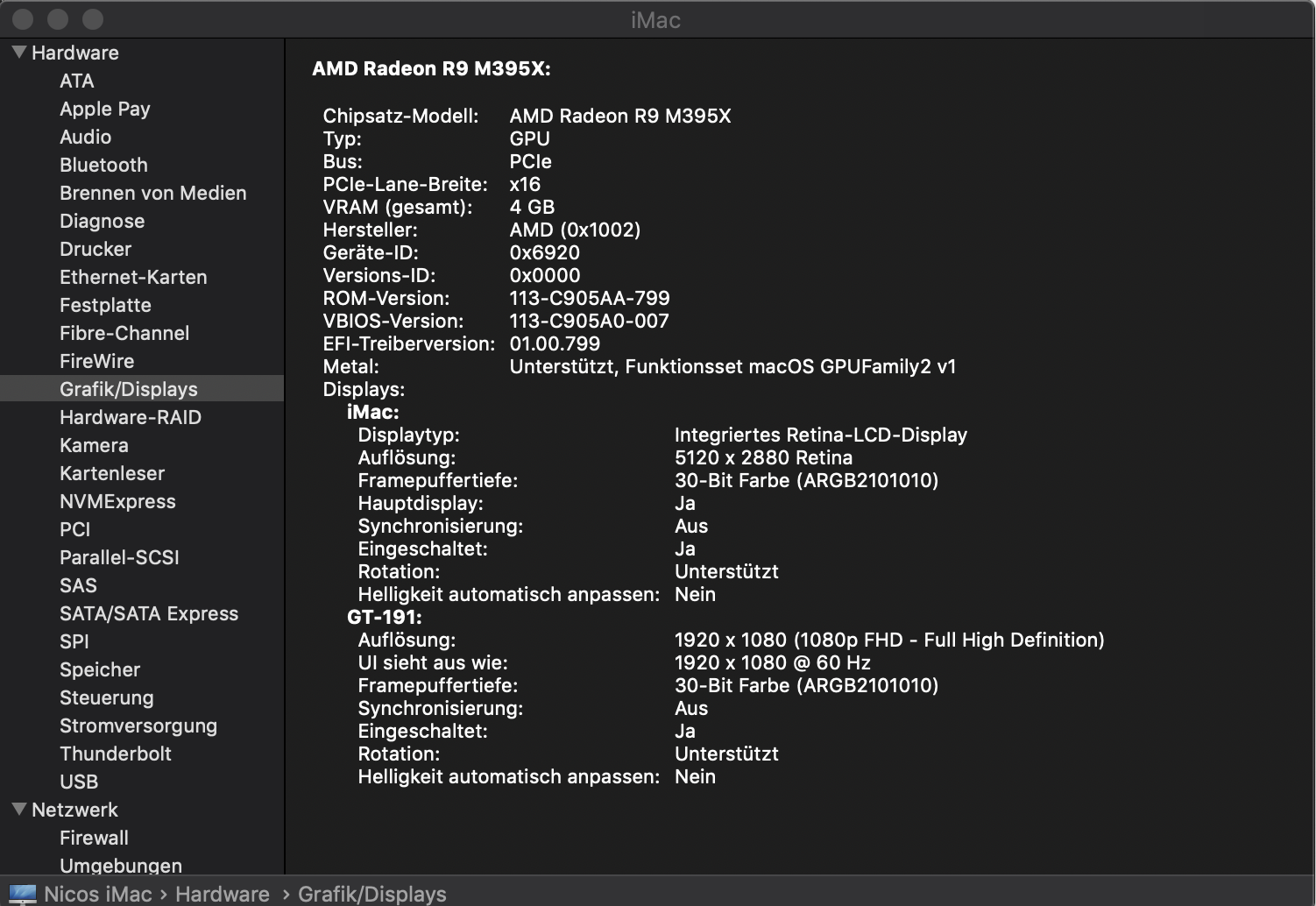Show Drucker details
Viewport: 1316px width, 906px height.
pyautogui.click(x=96, y=249)
